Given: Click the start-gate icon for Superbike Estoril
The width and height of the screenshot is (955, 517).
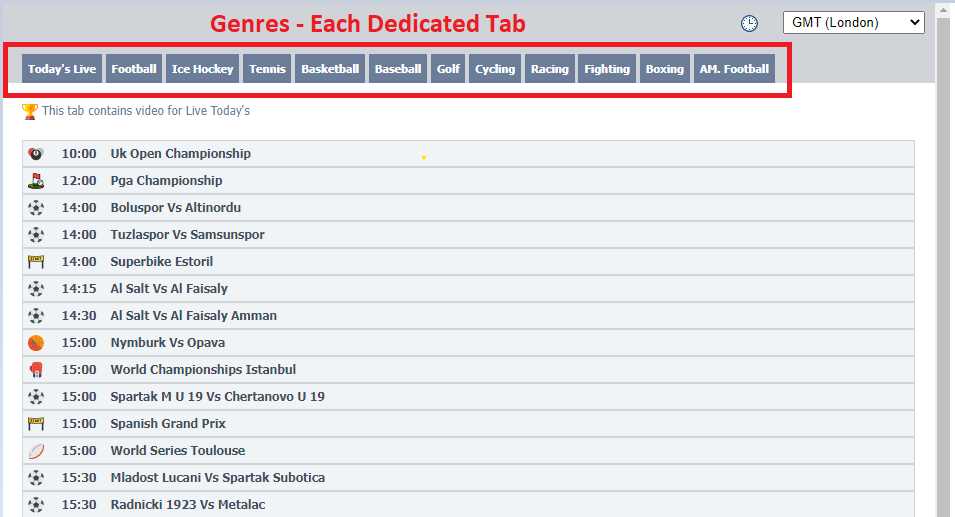Looking at the screenshot, I should (x=36, y=262).
